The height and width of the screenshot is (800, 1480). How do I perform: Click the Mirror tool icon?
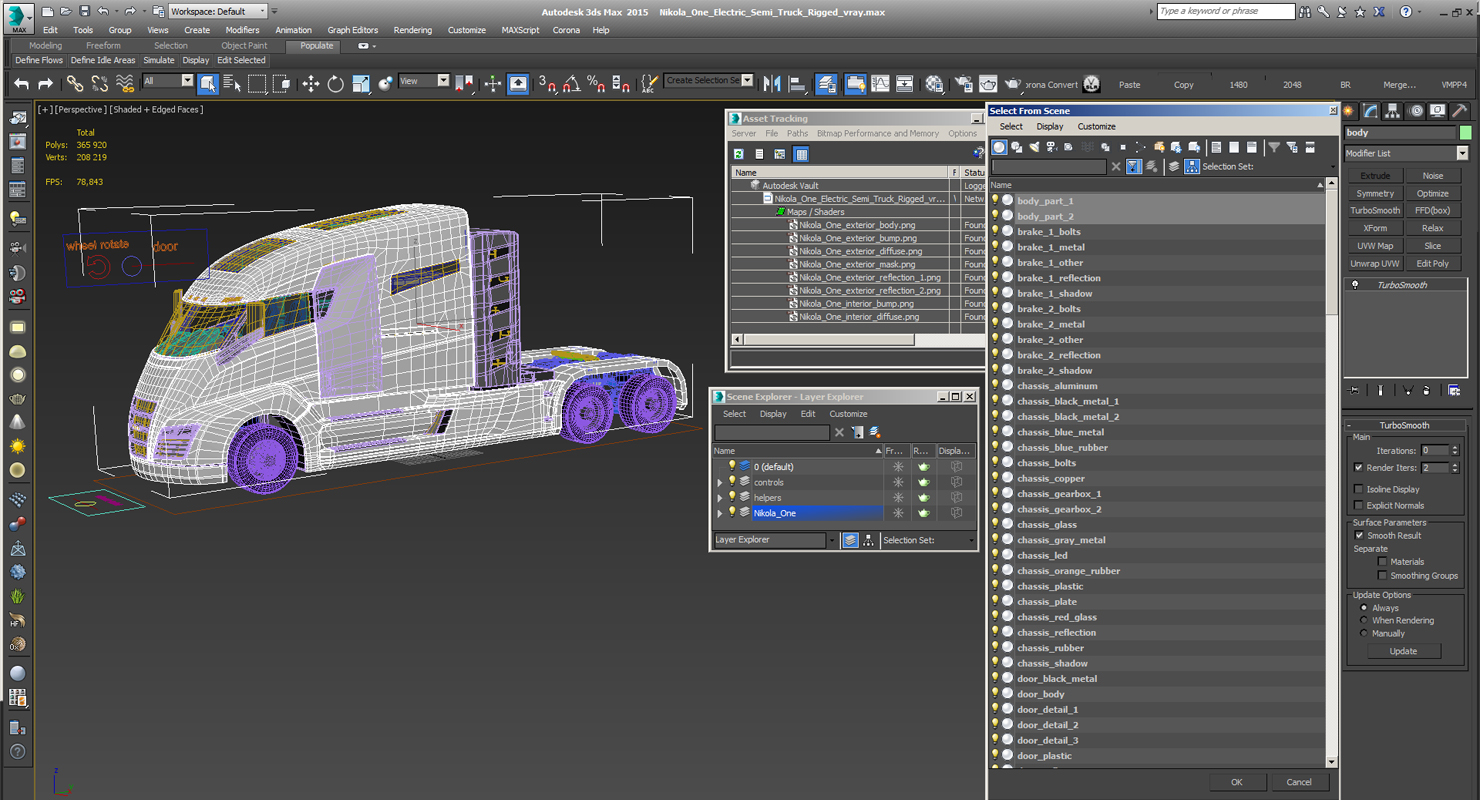772,84
